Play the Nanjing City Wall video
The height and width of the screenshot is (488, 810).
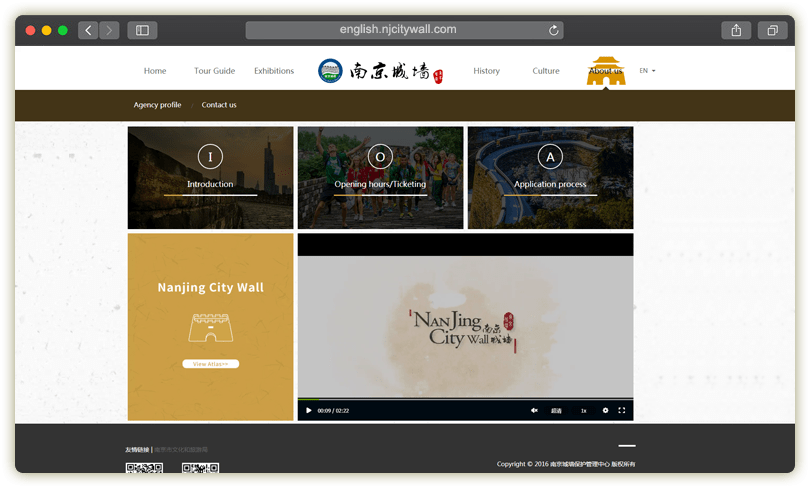pyautogui.click(x=309, y=410)
